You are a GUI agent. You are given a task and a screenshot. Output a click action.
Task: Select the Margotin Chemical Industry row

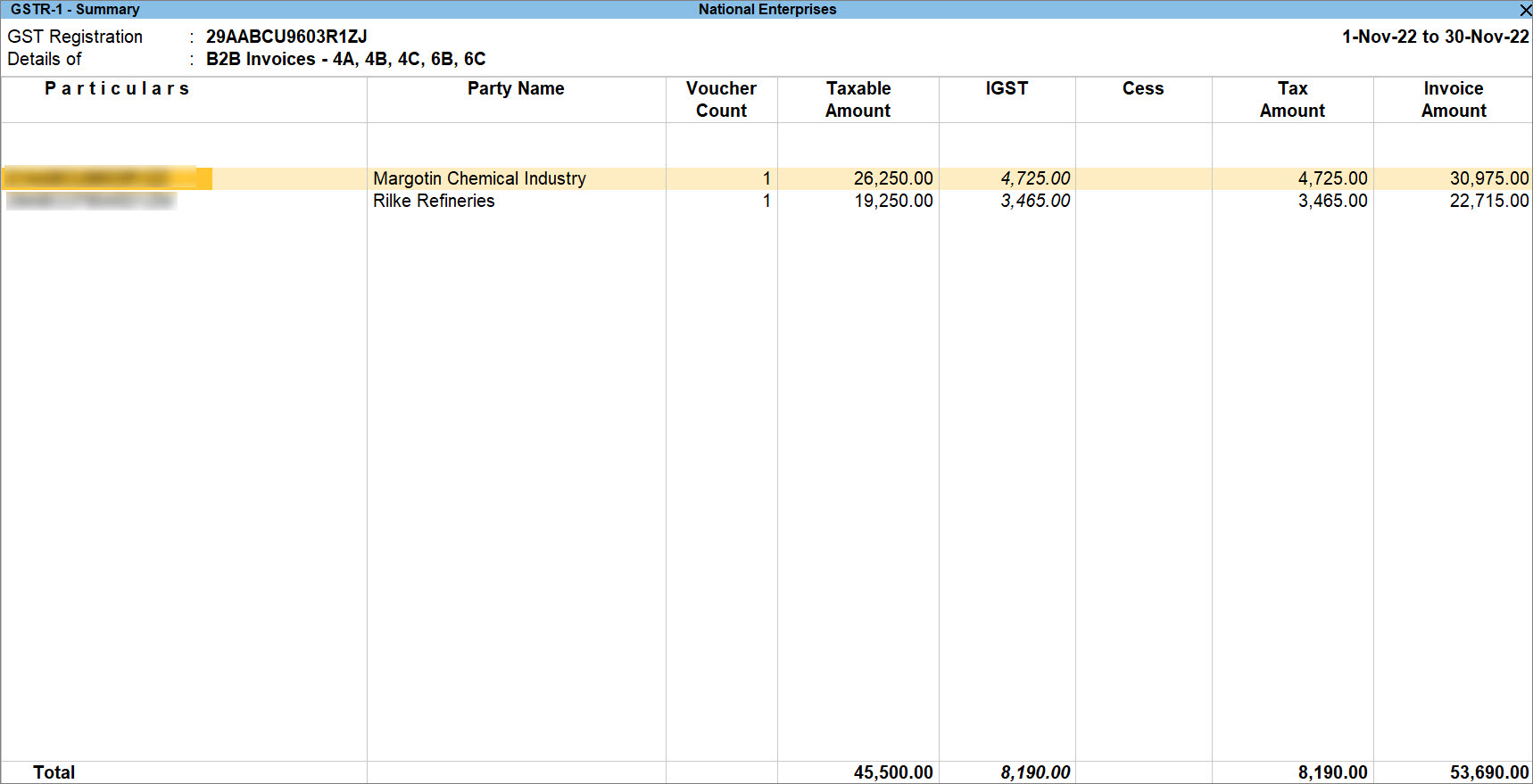coord(766,178)
